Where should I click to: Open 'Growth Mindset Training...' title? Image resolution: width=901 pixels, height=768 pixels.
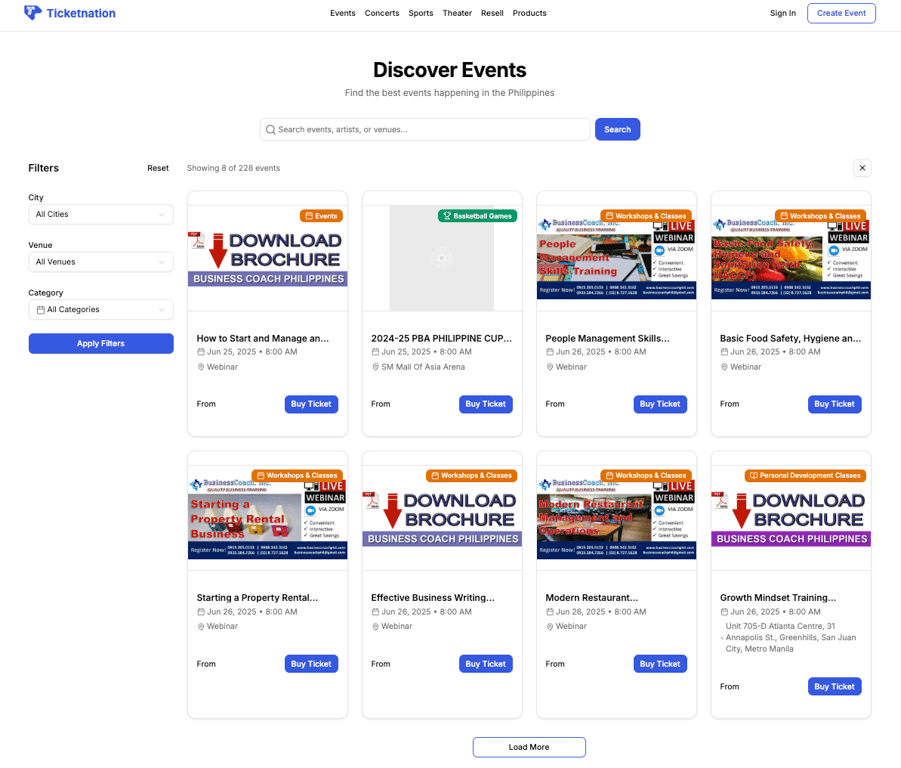[778, 598]
